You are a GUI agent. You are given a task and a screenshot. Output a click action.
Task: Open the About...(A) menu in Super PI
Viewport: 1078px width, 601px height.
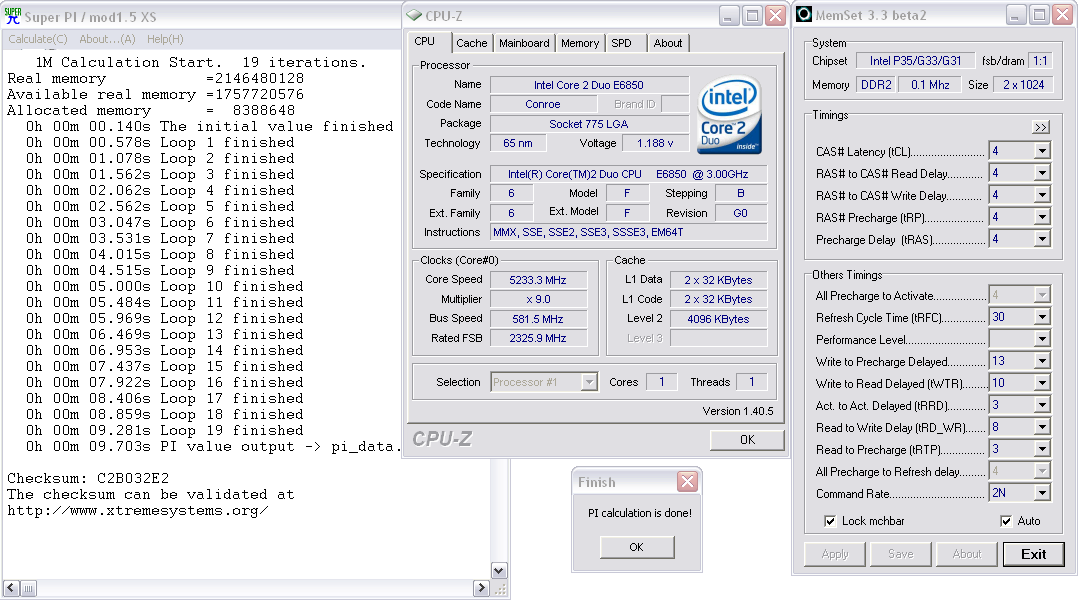(x=107, y=39)
